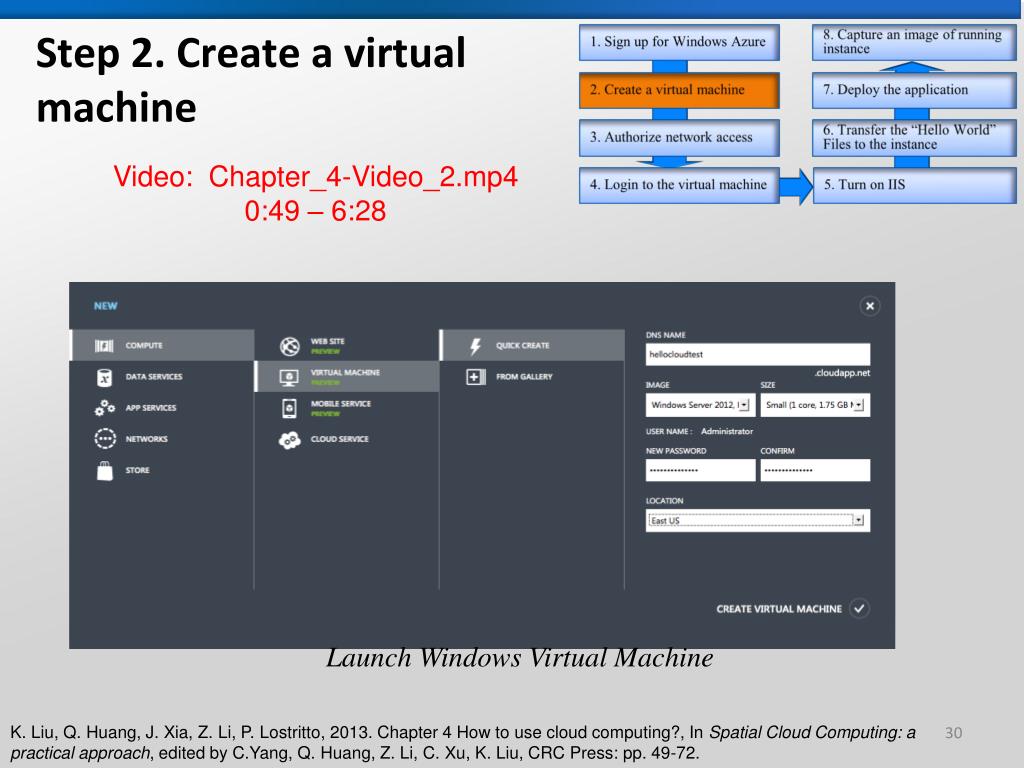This screenshot has width=1024, height=768.
Task: Click step 2 Create a virtual machine box
Action: click(679, 90)
